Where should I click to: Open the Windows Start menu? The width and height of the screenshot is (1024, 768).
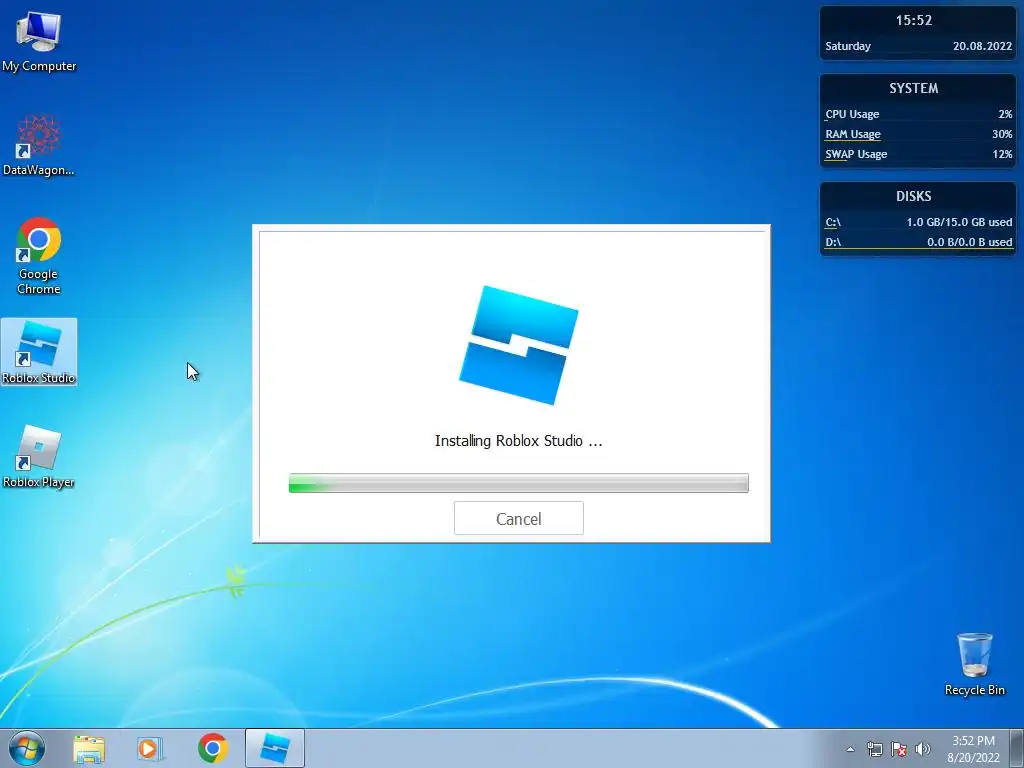pyautogui.click(x=27, y=748)
